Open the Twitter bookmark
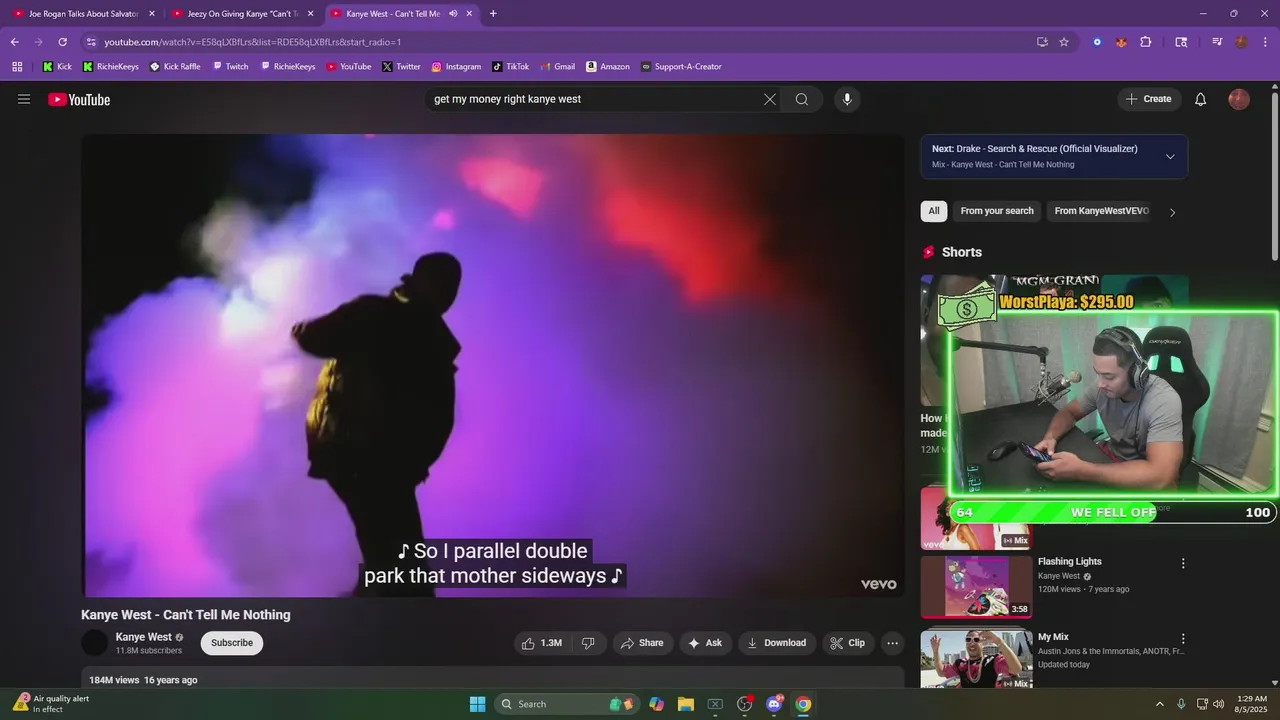 pos(401,67)
